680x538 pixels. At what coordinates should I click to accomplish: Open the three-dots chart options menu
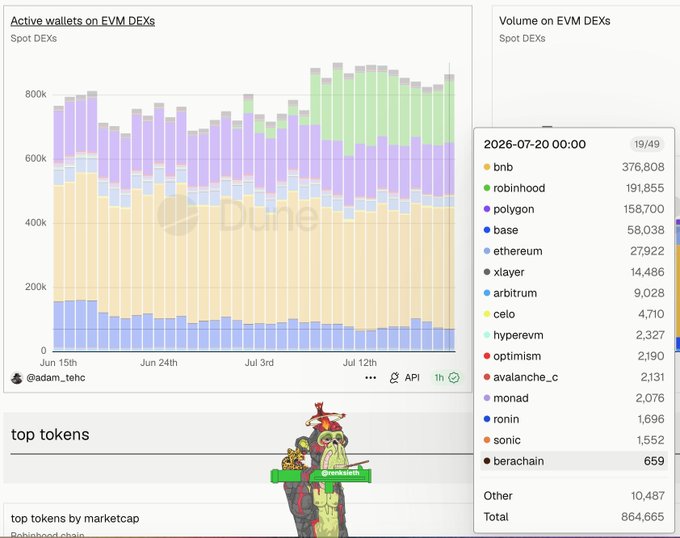point(370,378)
